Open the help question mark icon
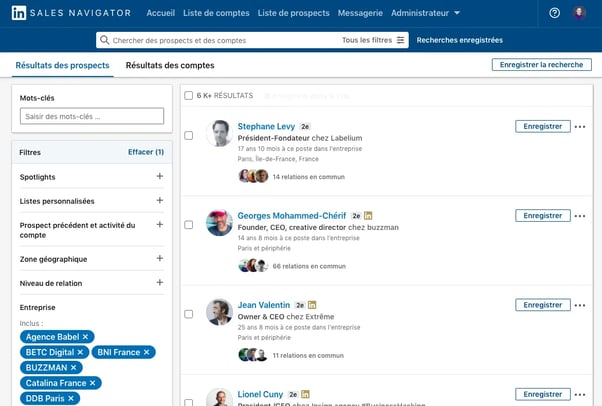This screenshot has width=602, height=406. (x=554, y=13)
